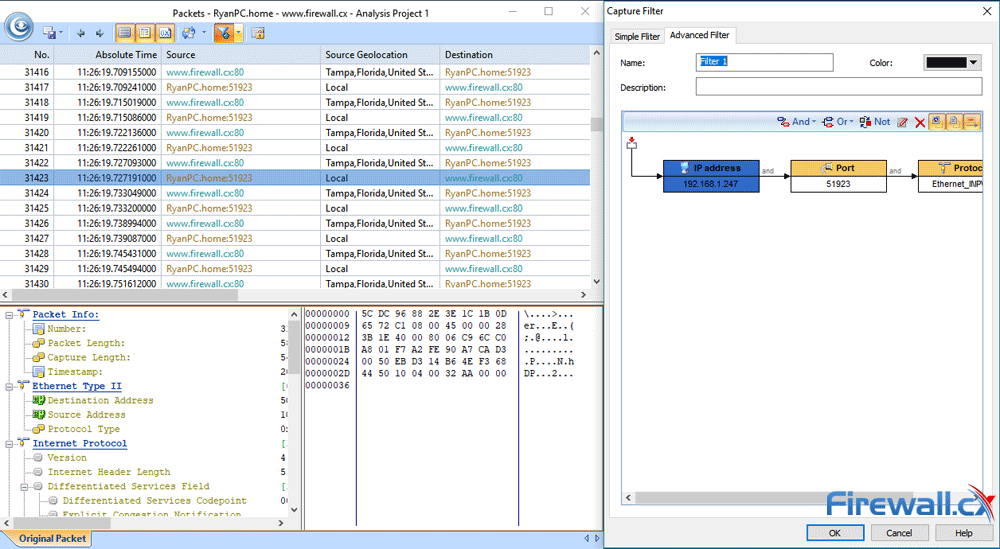The height and width of the screenshot is (549, 1000).
Task: Select the IP address filter node
Action: tap(711, 176)
